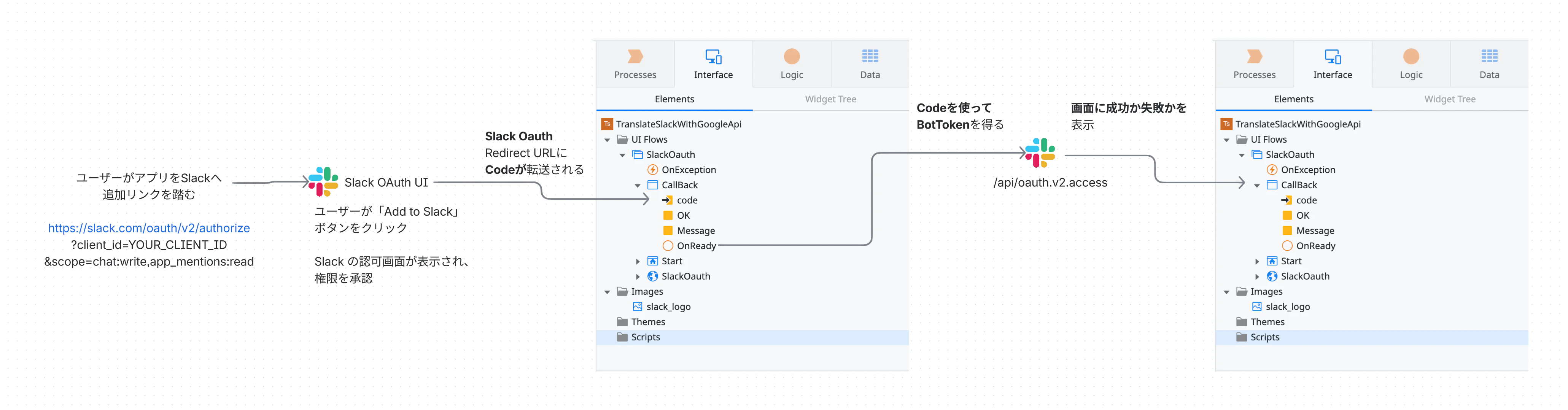Collapse CallBack screen in right panel

coord(1256,186)
